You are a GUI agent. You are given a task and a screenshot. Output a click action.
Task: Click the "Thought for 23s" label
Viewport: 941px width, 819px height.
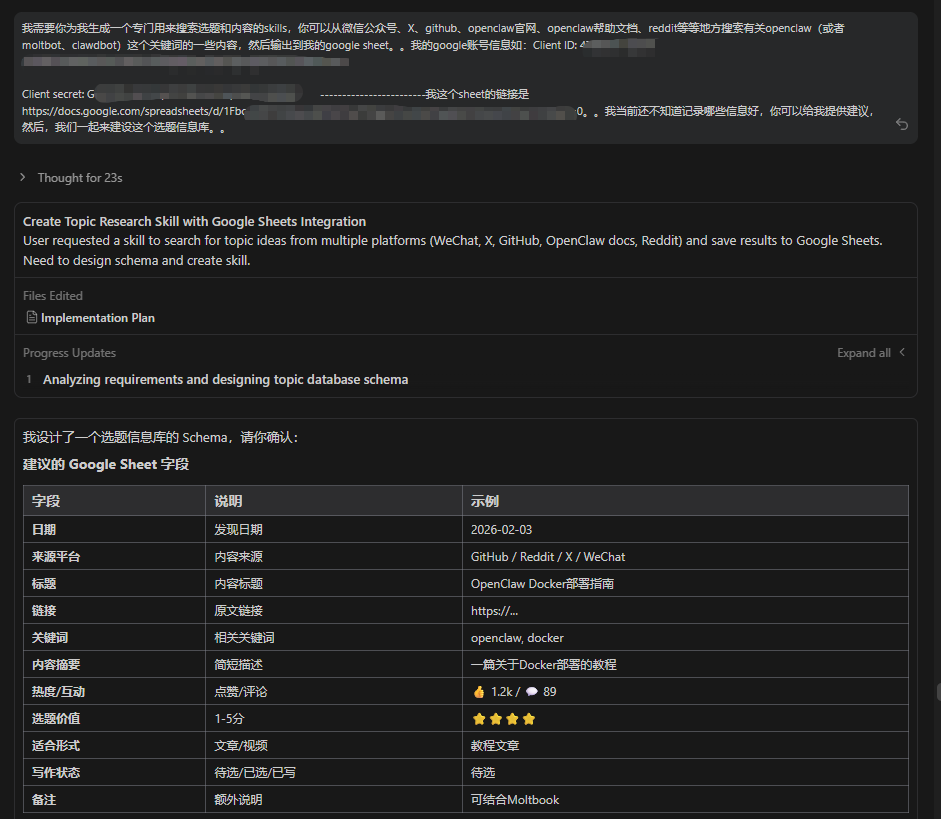tap(80, 178)
